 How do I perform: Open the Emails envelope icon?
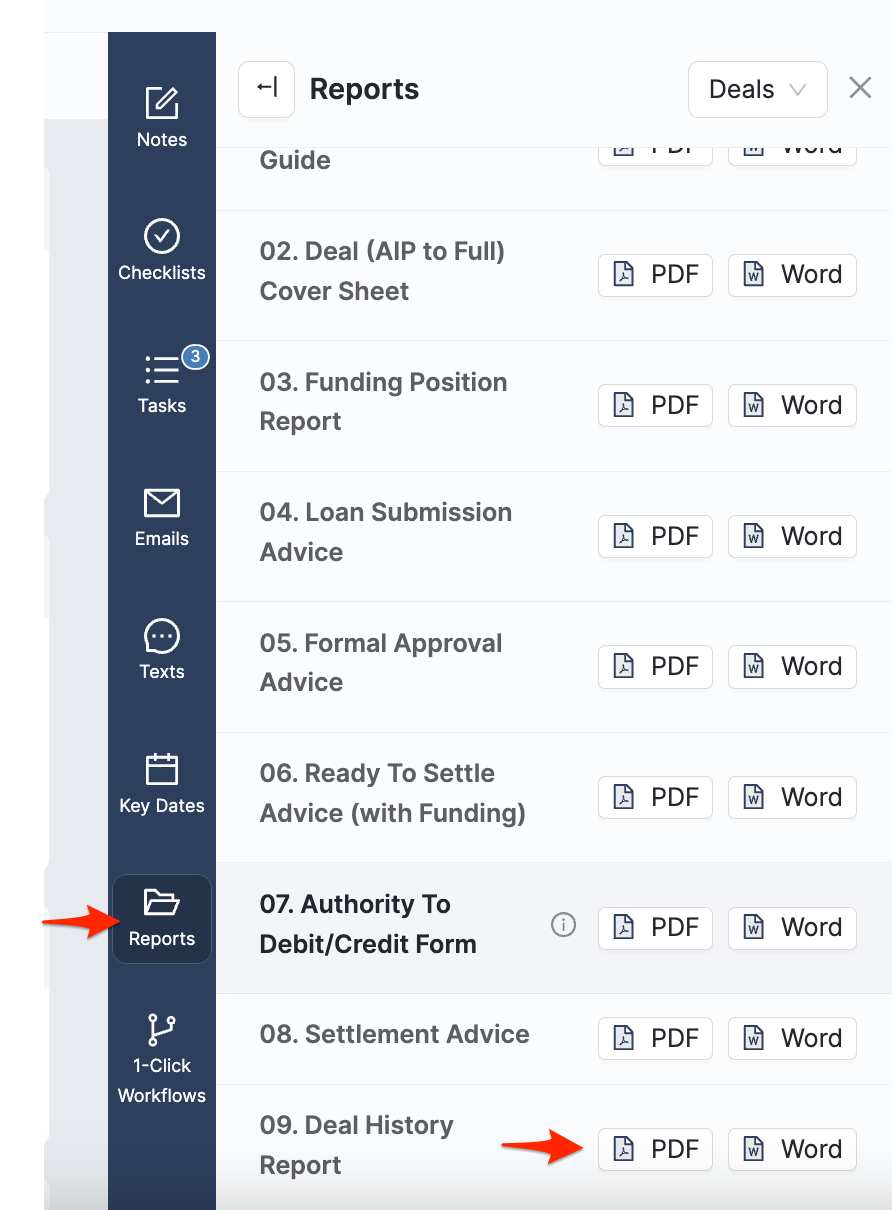coord(162,503)
